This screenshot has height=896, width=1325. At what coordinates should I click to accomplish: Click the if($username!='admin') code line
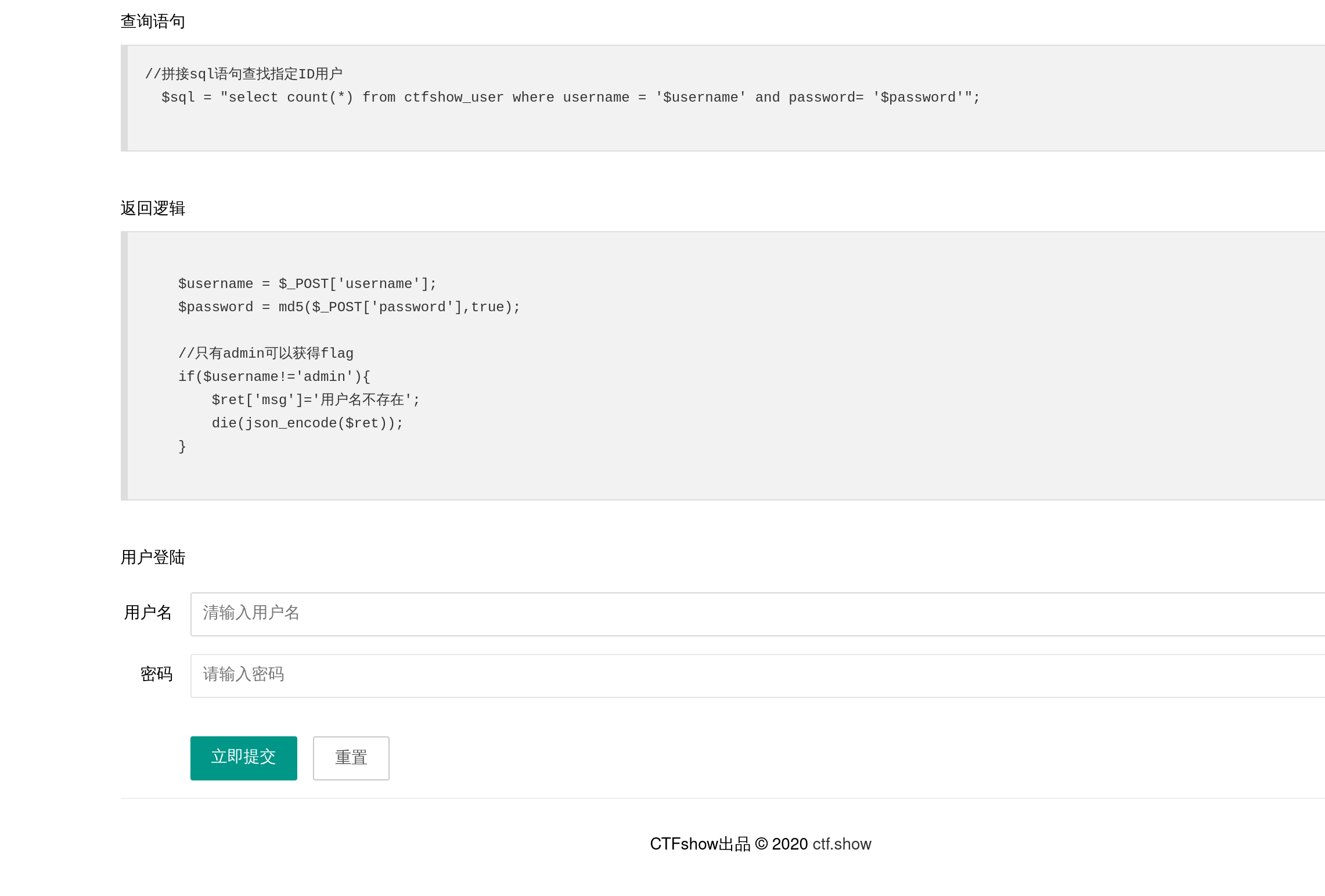273,377
